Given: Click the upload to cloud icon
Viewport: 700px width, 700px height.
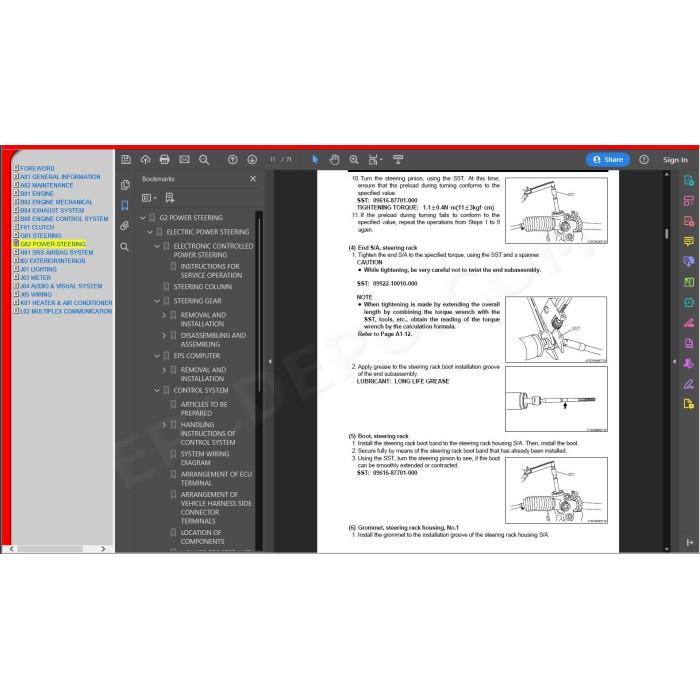Looking at the screenshot, I should coord(145,159).
